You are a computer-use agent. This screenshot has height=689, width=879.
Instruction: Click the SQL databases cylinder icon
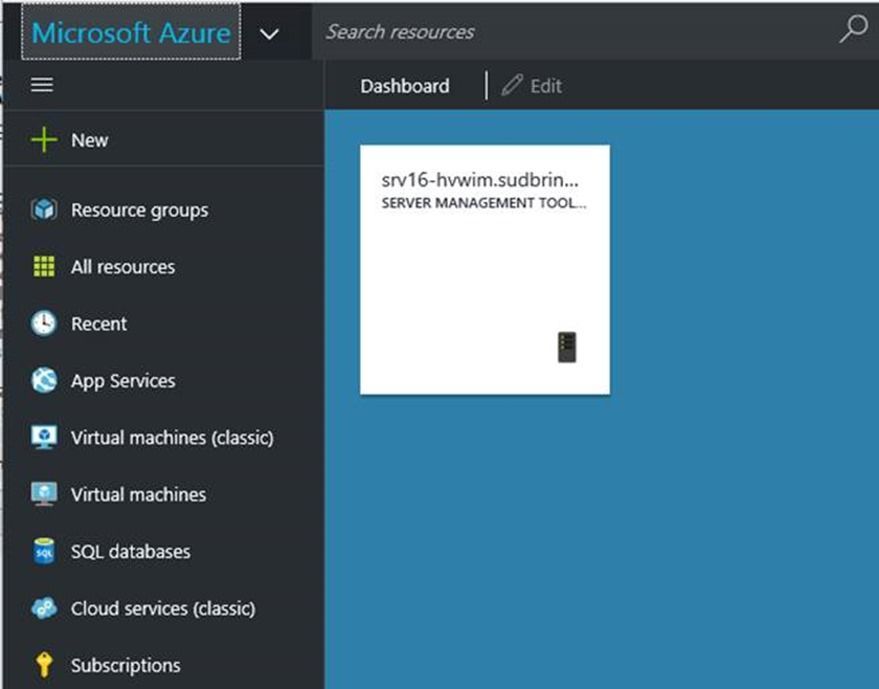[x=44, y=551]
